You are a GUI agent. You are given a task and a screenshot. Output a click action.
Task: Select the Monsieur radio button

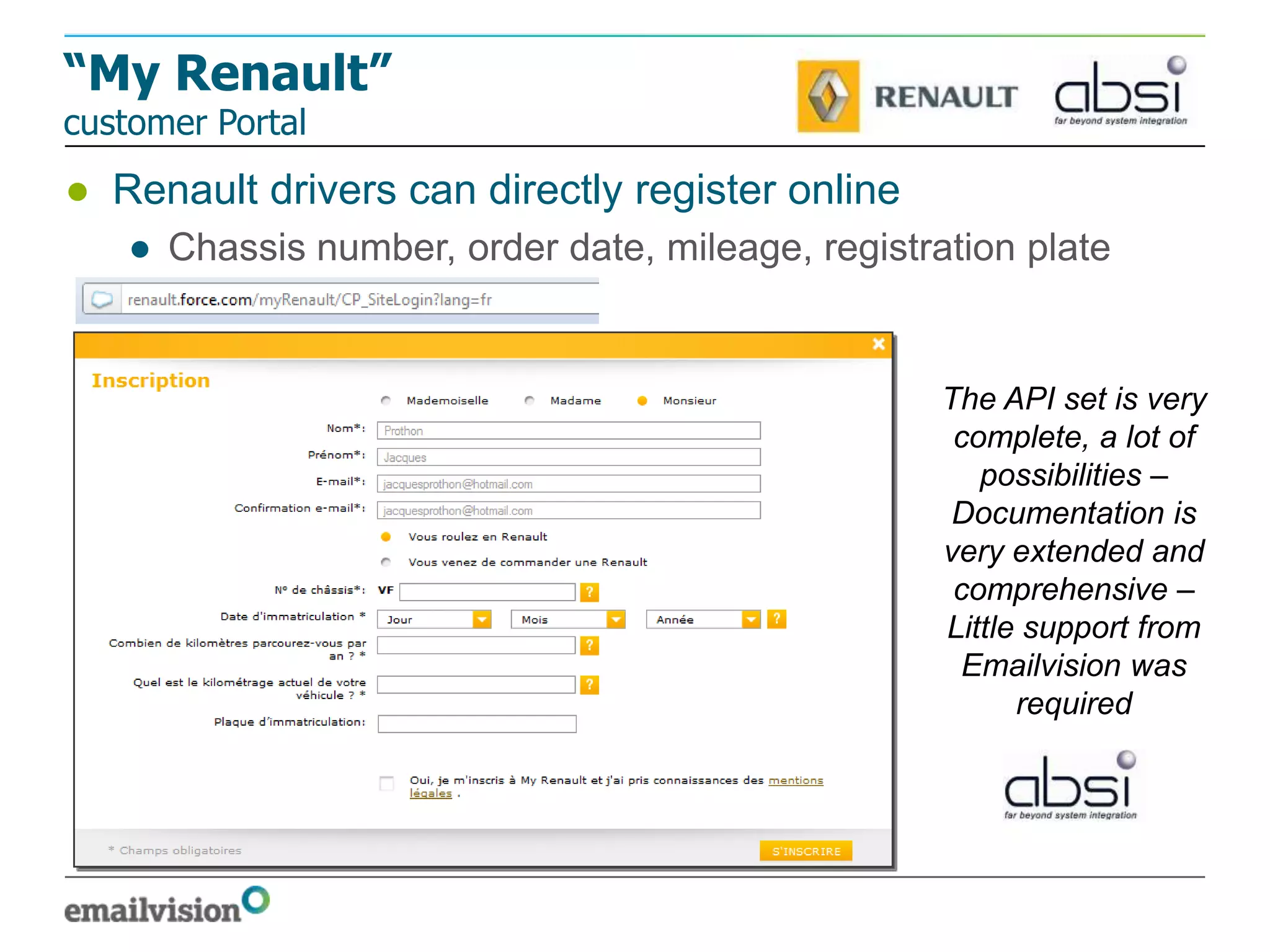642,401
